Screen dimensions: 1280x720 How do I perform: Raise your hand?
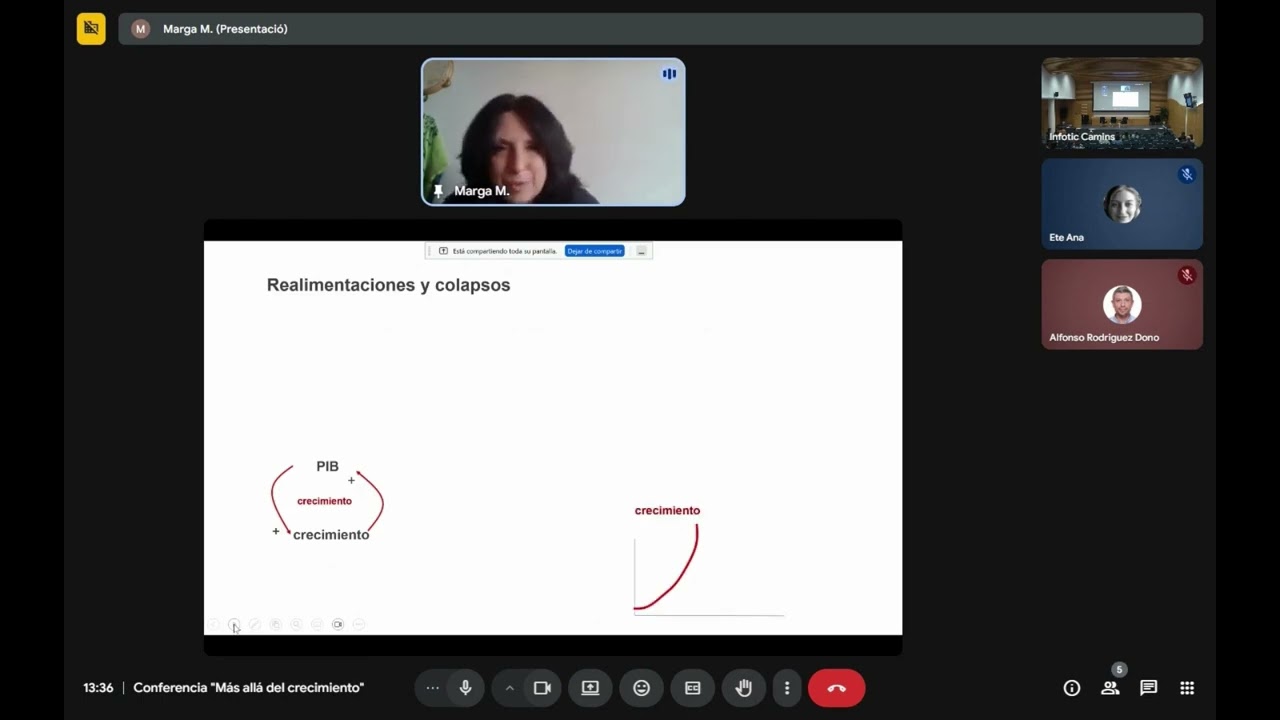click(x=743, y=688)
